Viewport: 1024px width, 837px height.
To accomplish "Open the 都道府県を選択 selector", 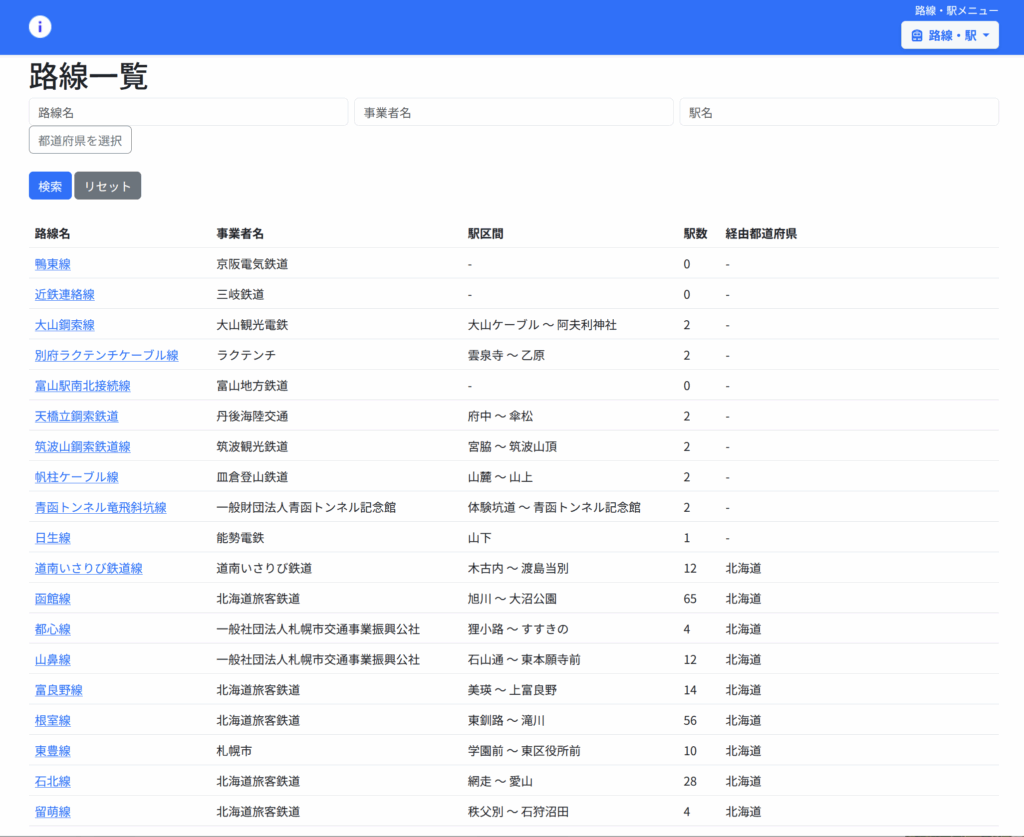I will (x=80, y=140).
